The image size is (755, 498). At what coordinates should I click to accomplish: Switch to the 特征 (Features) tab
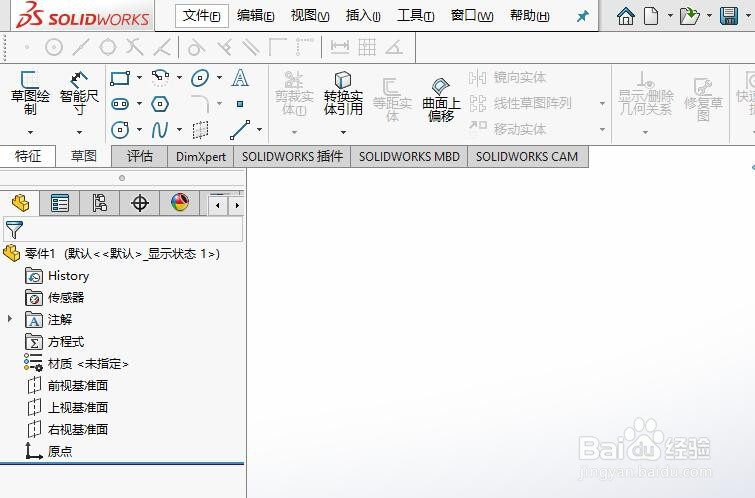(28, 156)
